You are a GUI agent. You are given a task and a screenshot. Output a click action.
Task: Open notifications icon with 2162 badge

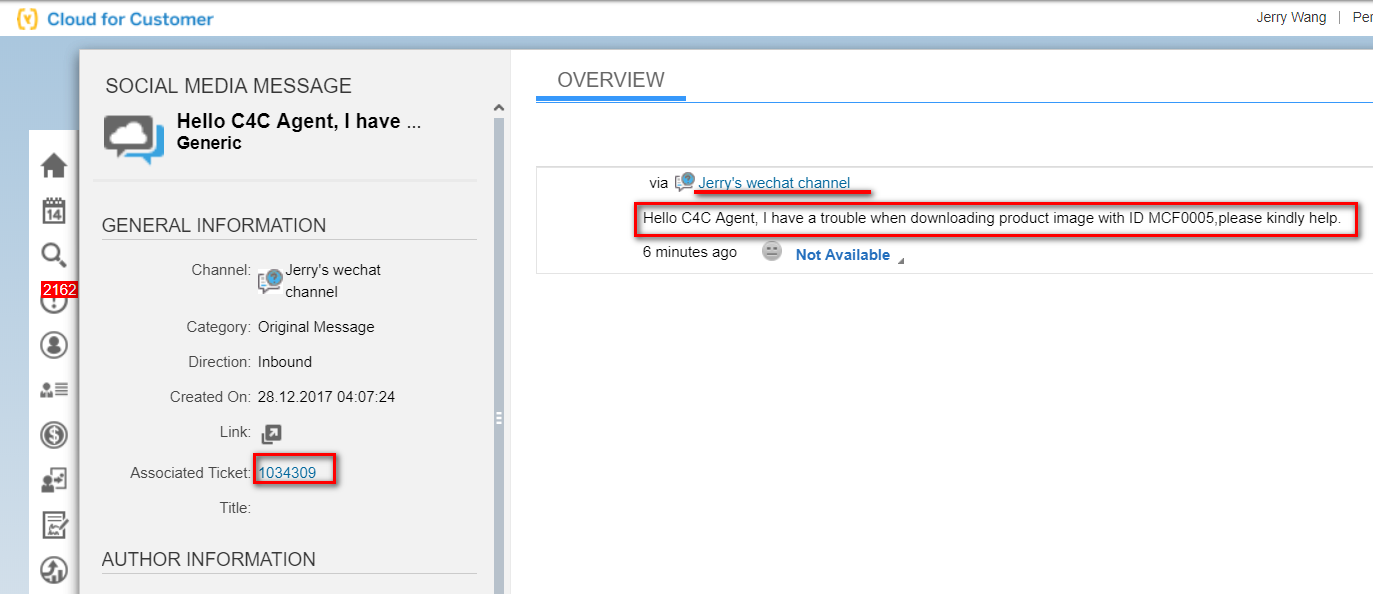click(53, 299)
